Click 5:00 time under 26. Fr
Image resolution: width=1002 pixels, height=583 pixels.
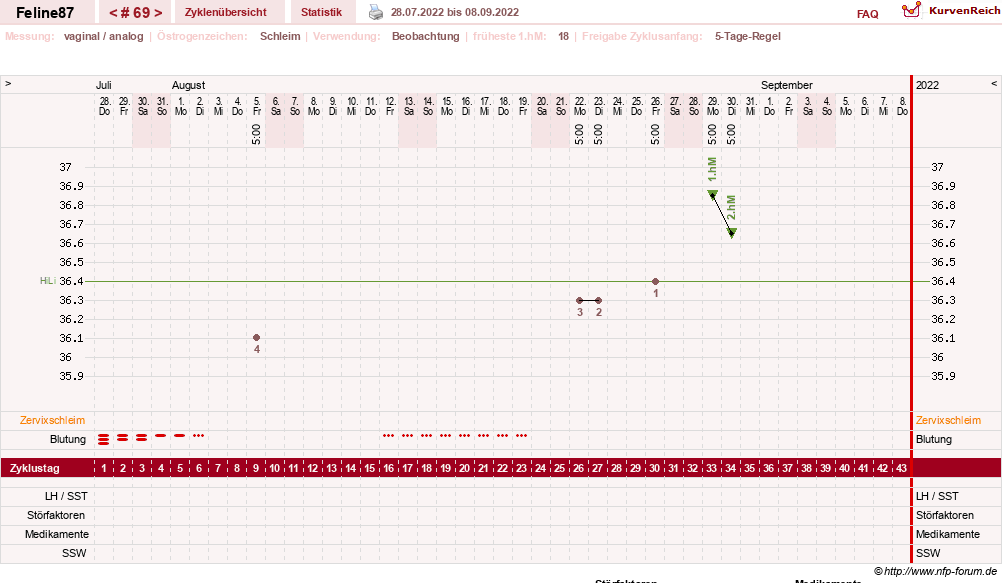pos(655,134)
